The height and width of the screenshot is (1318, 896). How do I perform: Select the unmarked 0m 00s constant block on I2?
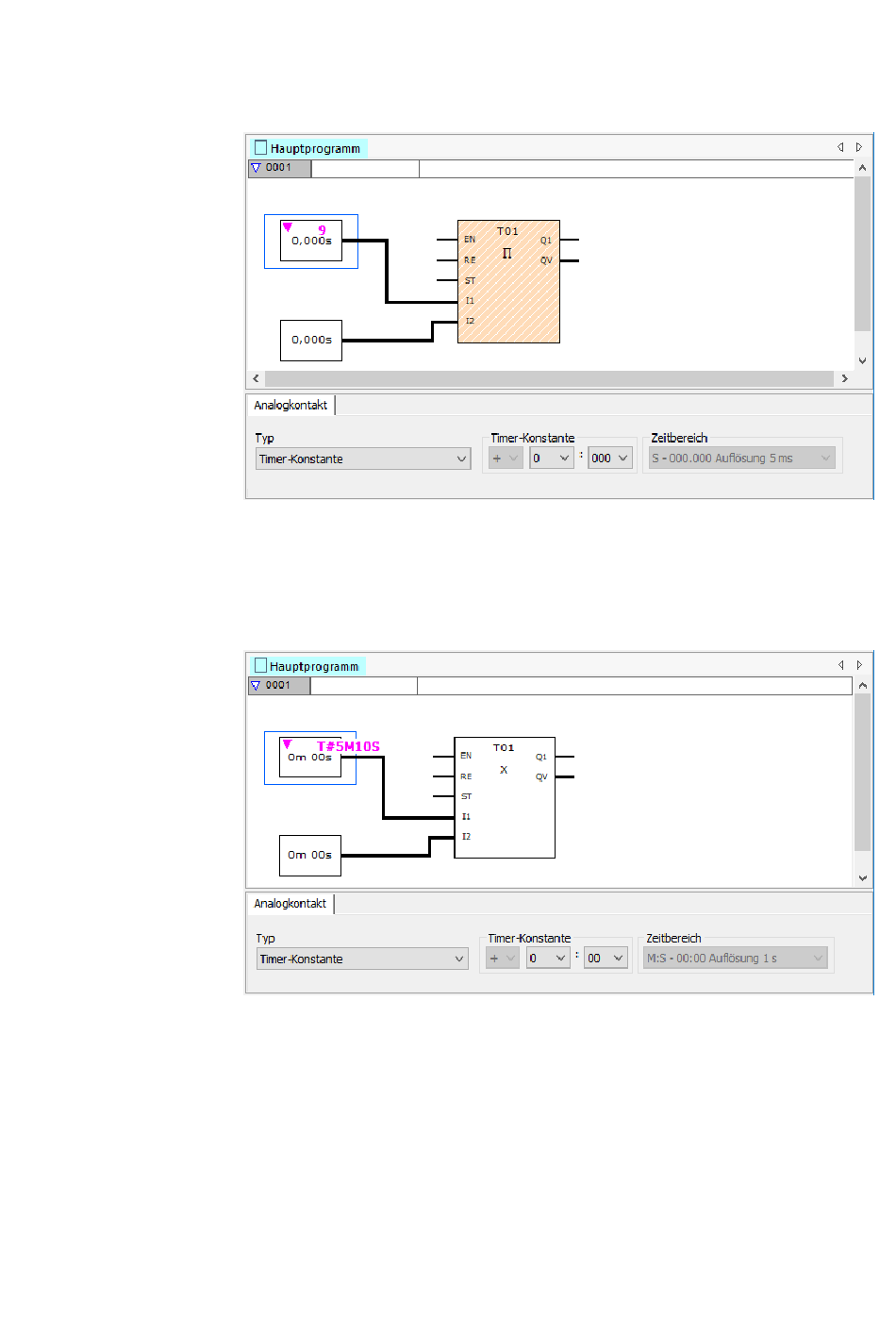(310, 856)
